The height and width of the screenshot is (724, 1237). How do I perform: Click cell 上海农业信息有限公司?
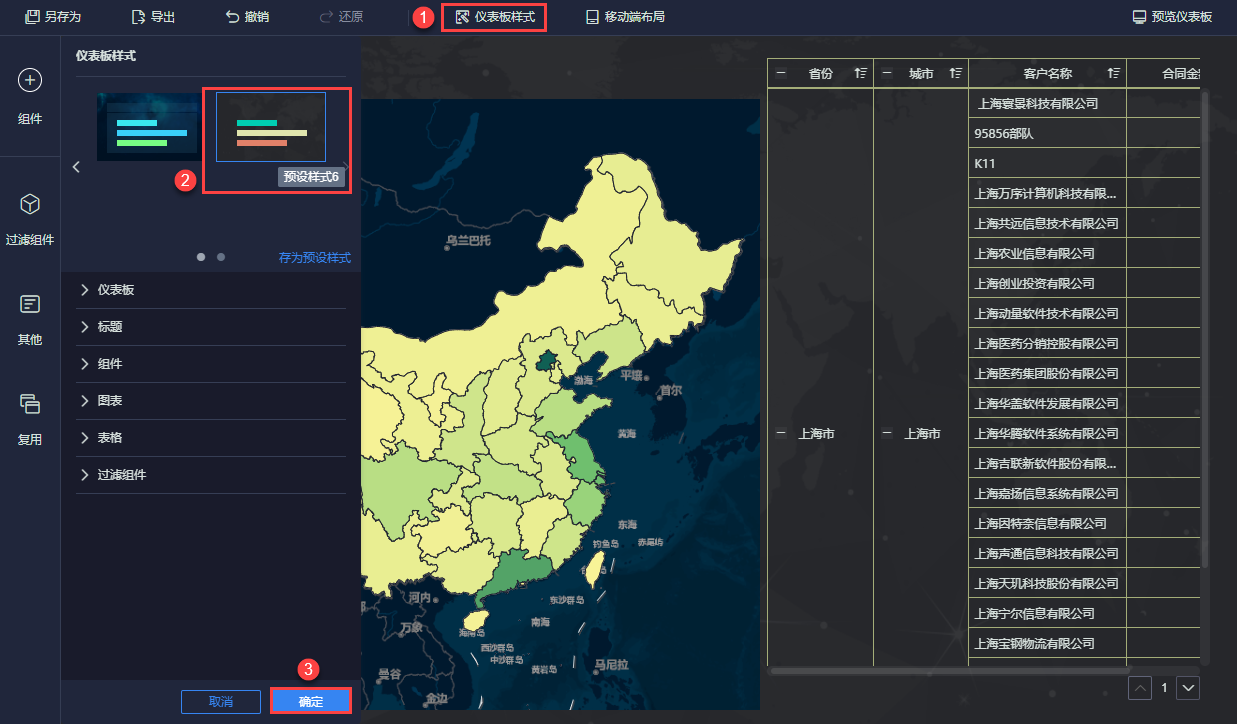point(1047,253)
